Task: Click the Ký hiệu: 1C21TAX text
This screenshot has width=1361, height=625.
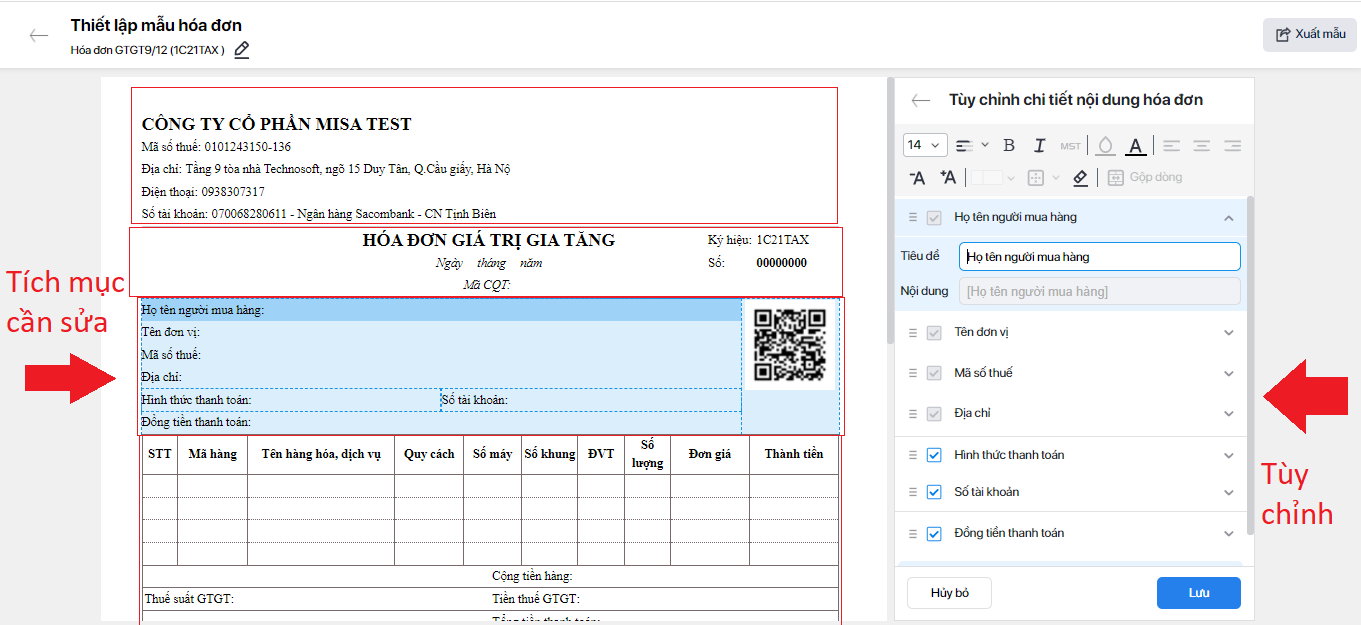Action: pos(759,240)
